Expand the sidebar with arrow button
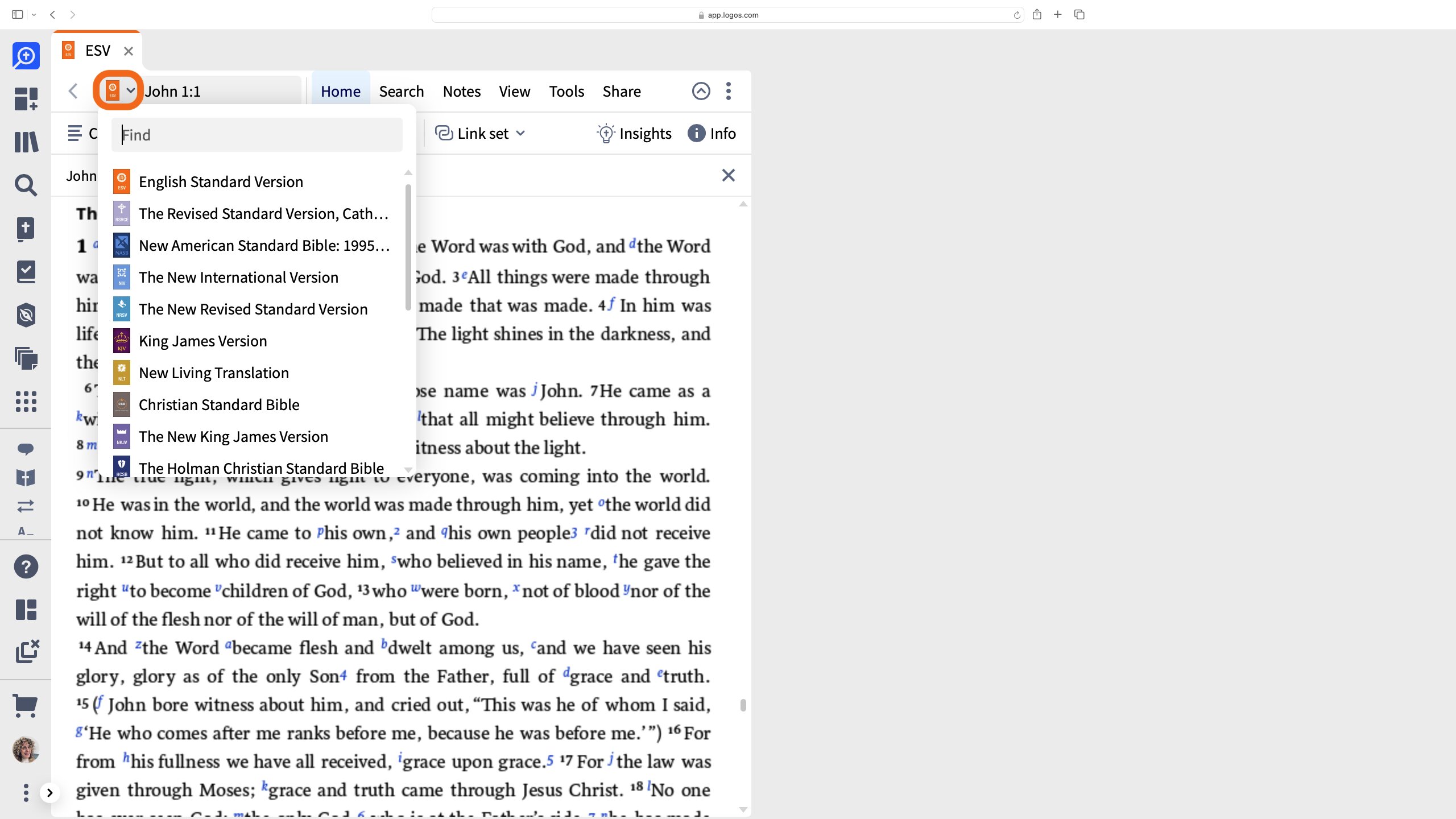Screen dimensions: 1456x819 [49, 792]
